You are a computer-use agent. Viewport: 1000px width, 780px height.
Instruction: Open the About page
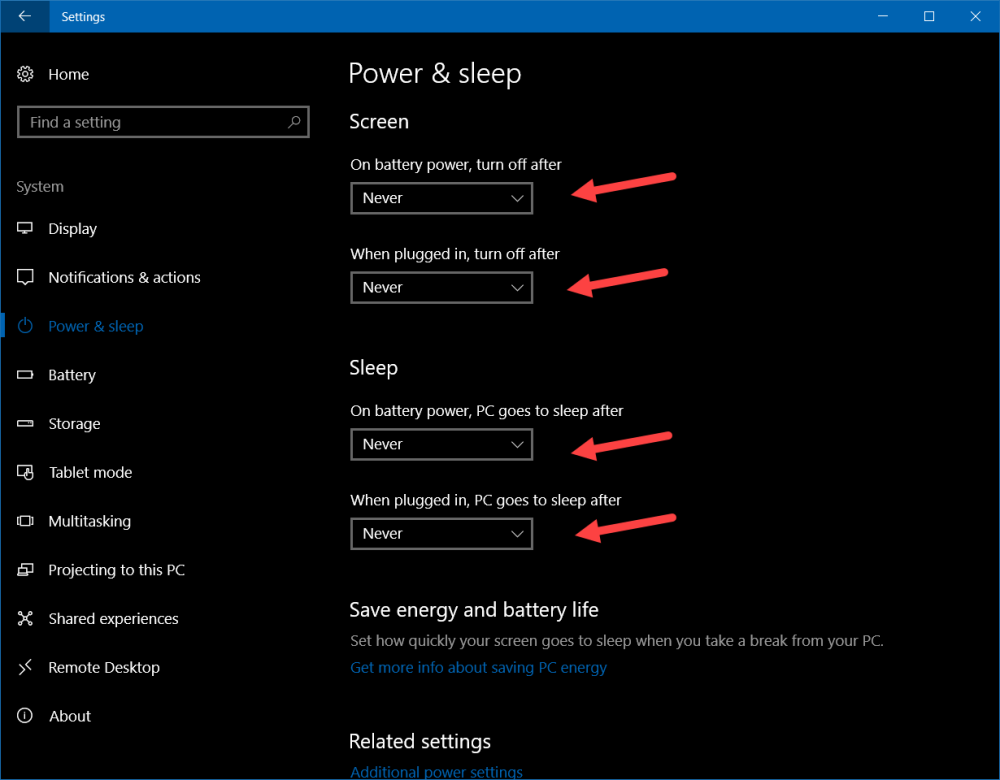pos(70,716)
